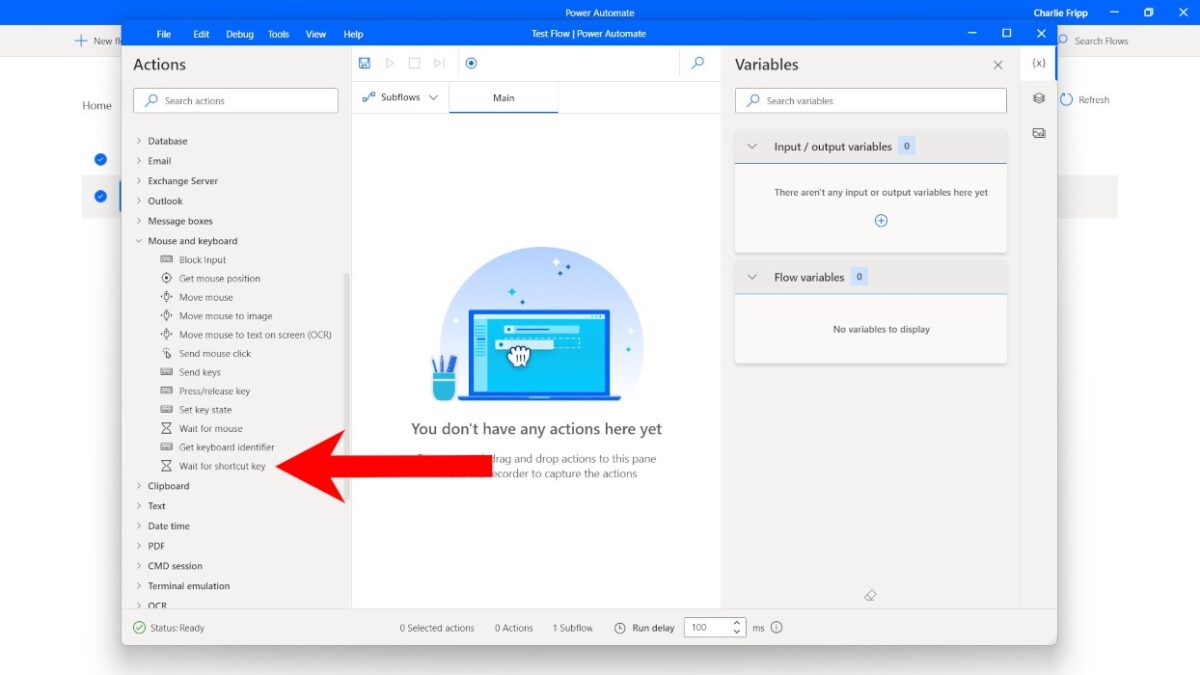This screenshot has width=1200, height=675.
Task: Increase Run delay with the stepper arrow
Action: pos(736,622)
